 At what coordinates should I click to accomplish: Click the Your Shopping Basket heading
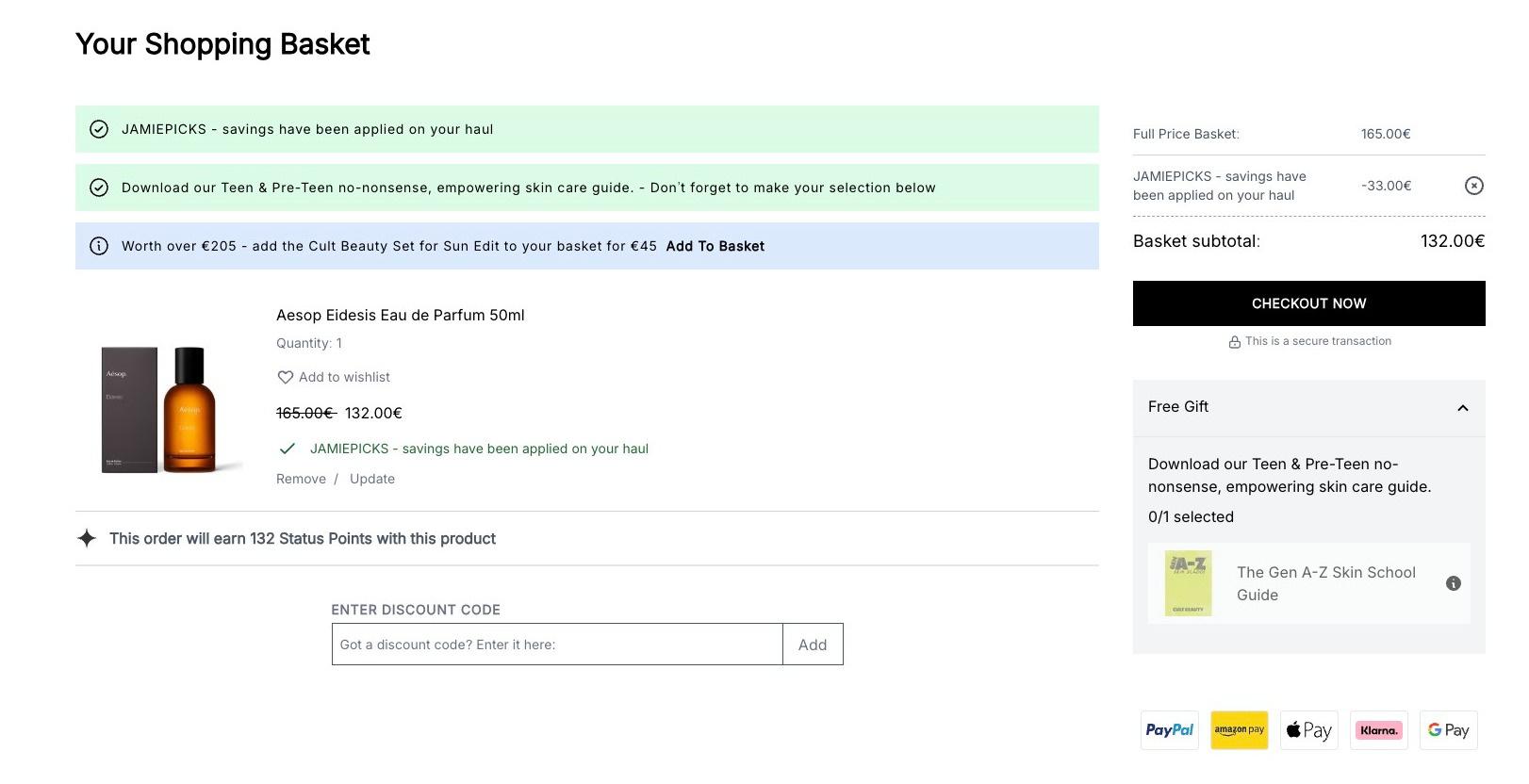[x=222, y=44]
